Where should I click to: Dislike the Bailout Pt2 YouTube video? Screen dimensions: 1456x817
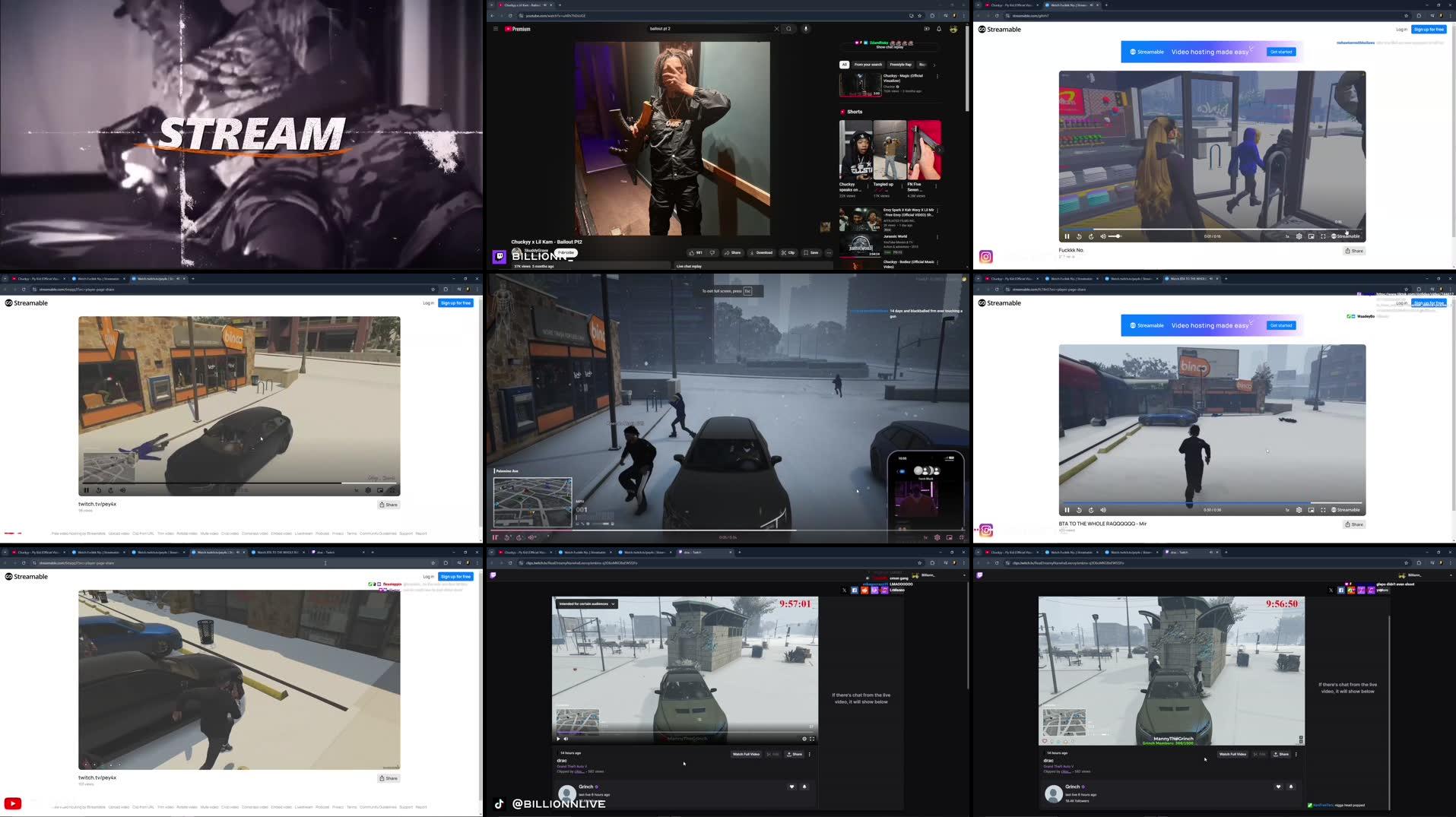point(712,252)
